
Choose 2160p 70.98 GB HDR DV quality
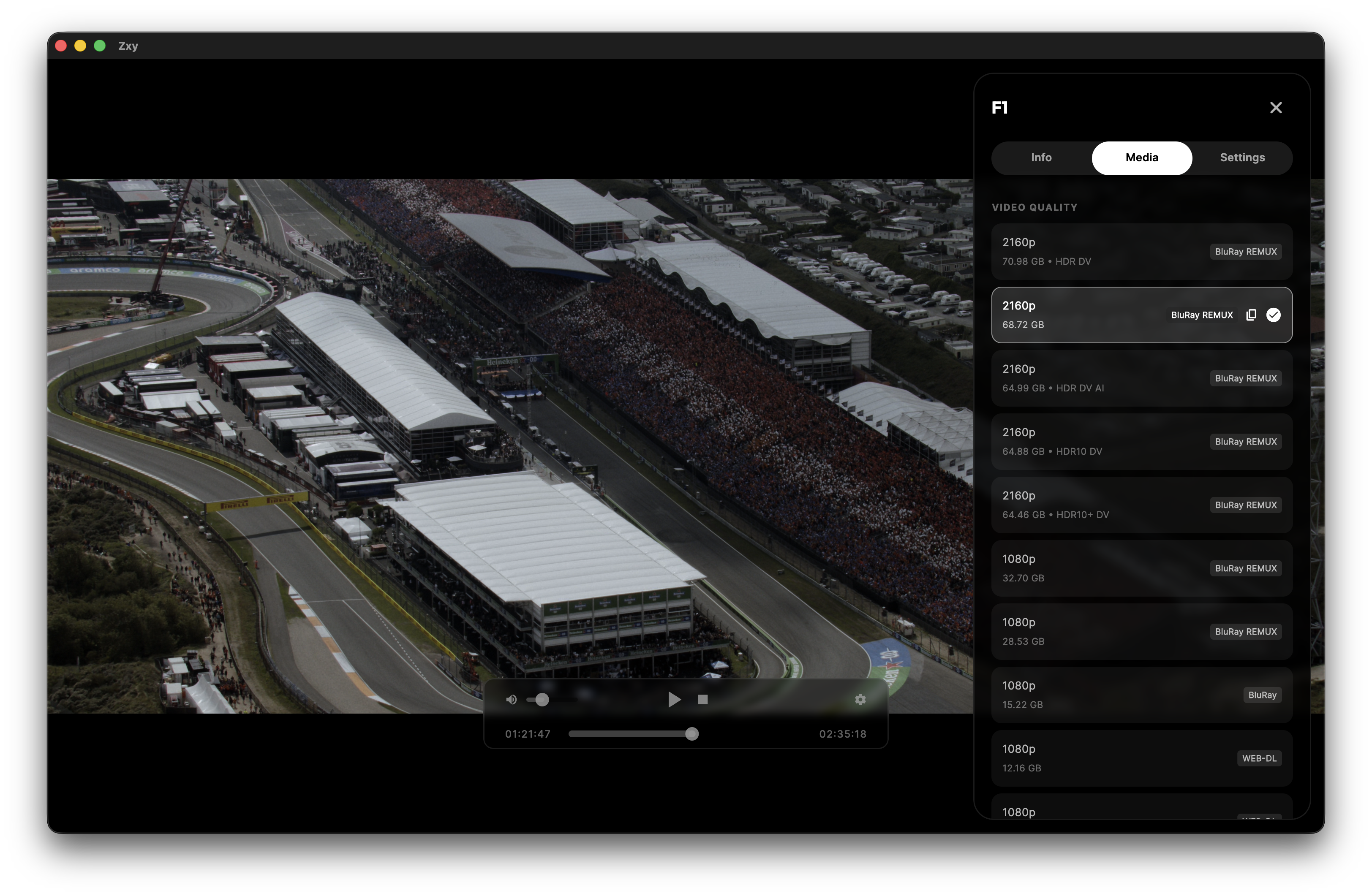click(x=1141, y=252)
